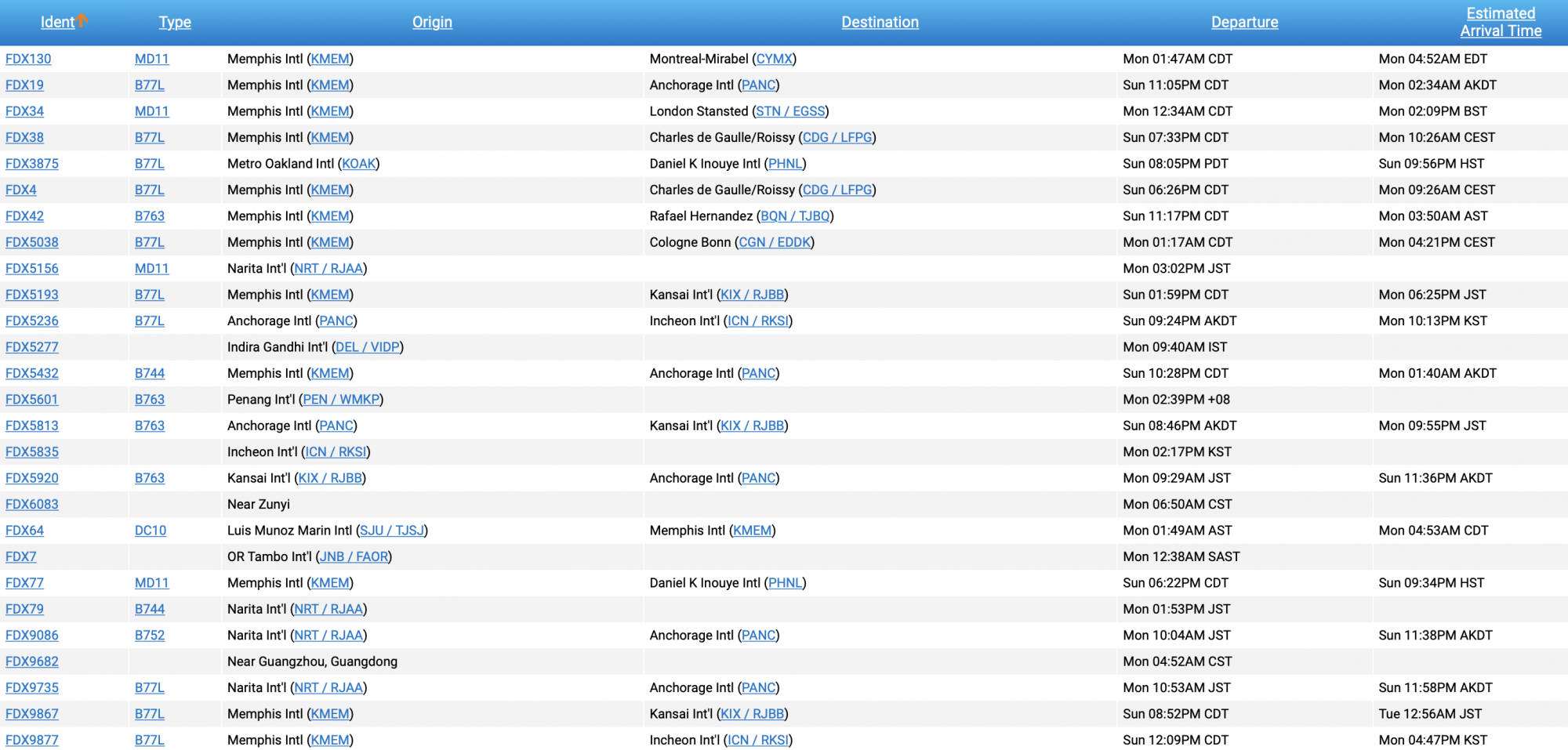This screenshot has width=1568, height=750.
Task: Select the 'Near Guangzhou, Guangdong' origin text
Action: 312,661
